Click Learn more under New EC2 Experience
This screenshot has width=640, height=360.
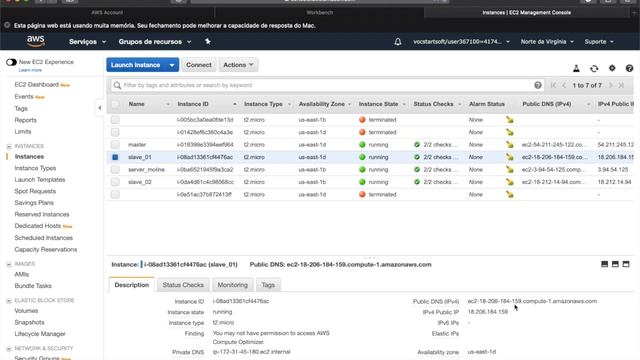(30, 70)
